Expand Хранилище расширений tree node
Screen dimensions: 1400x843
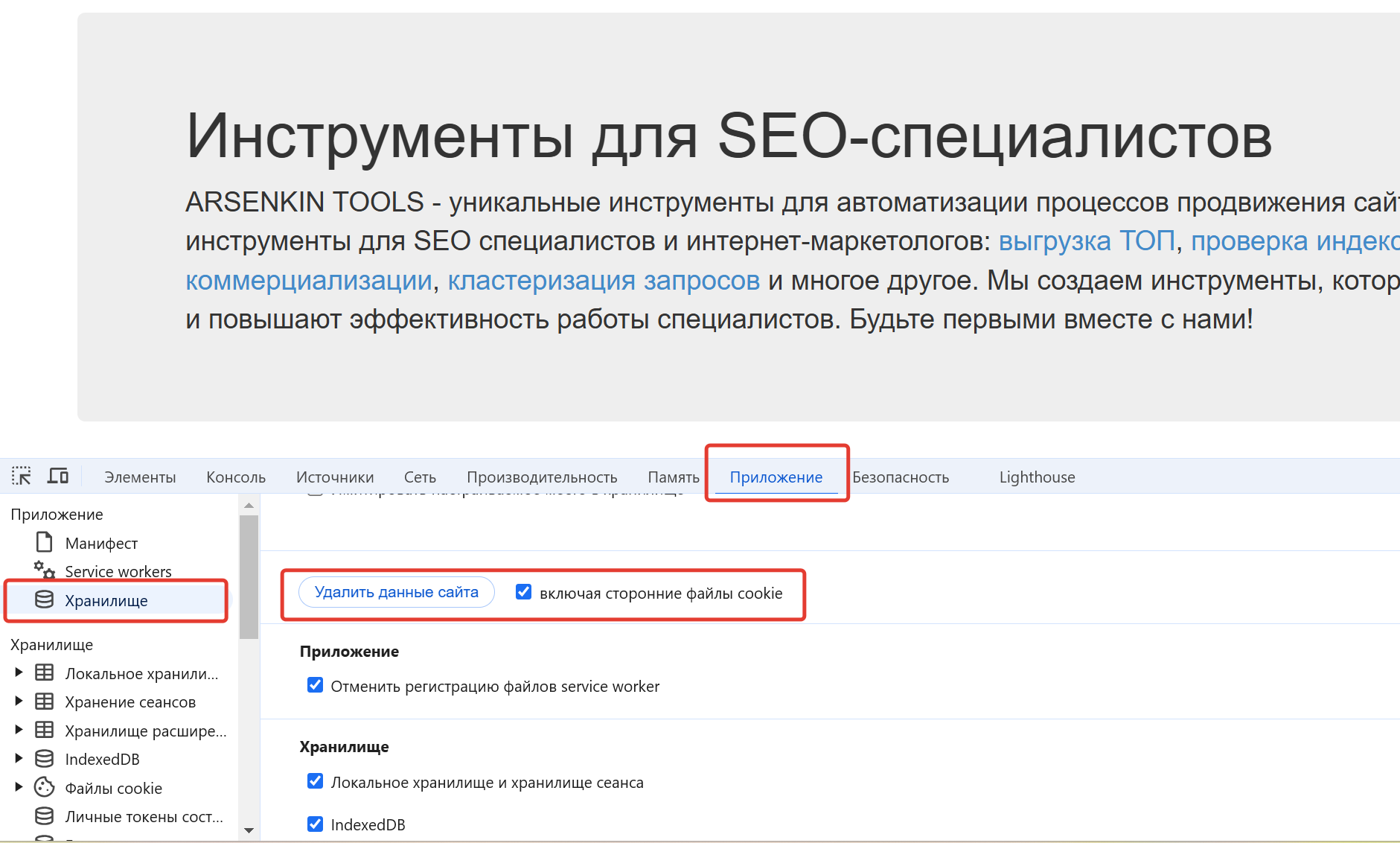click(x=19, y=730)
